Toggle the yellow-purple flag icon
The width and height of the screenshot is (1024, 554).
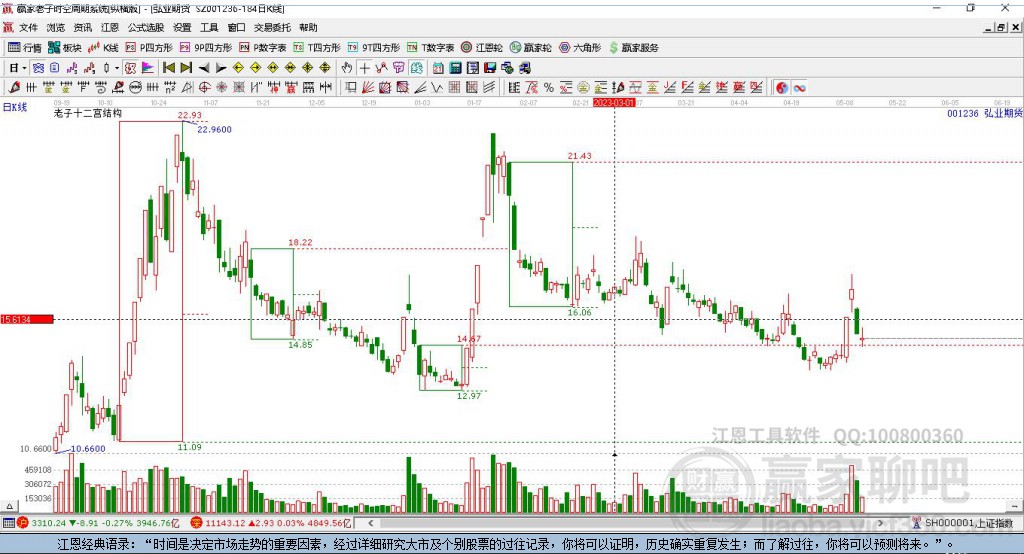pos(148,67)
